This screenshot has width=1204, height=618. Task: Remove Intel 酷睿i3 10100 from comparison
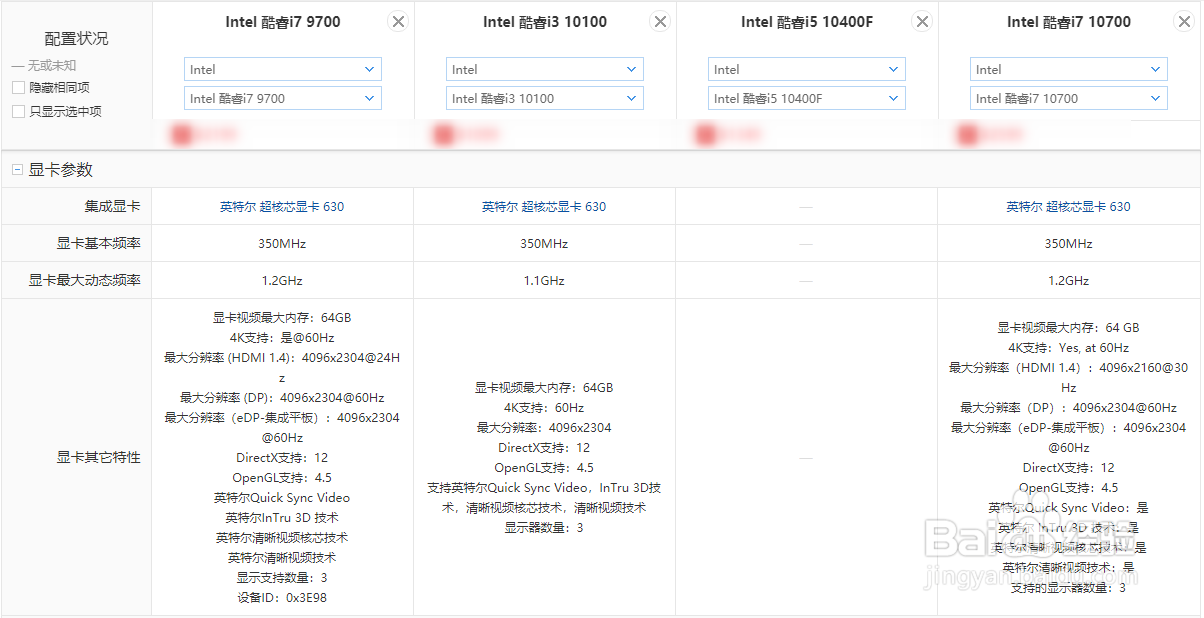click(x=660, y=22)
